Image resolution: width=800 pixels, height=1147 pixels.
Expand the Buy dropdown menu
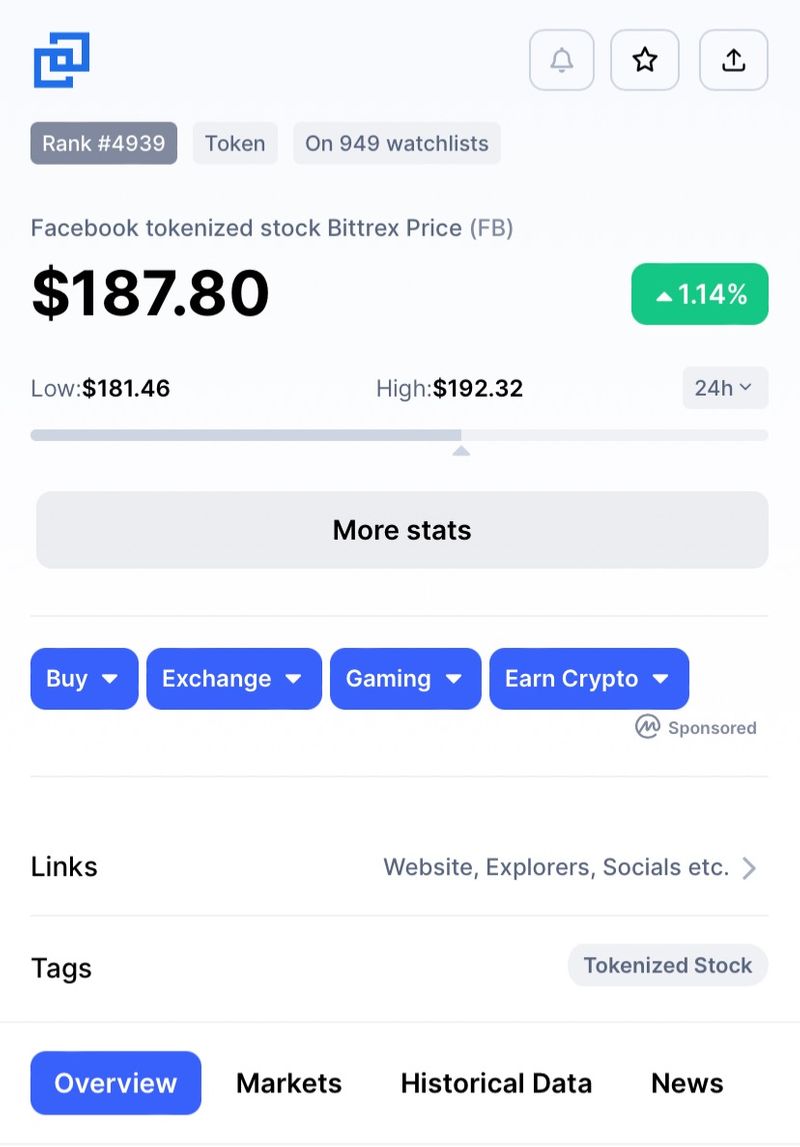coord(84,679)
